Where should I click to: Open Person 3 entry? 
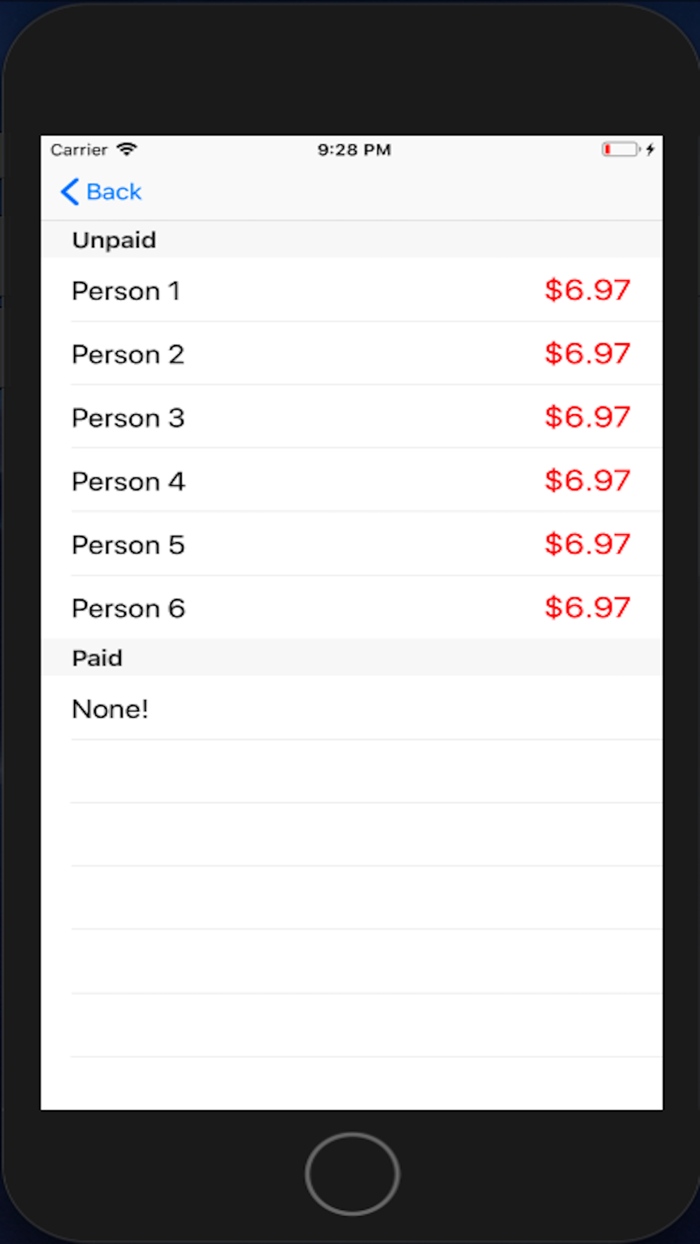click(350, 418)
